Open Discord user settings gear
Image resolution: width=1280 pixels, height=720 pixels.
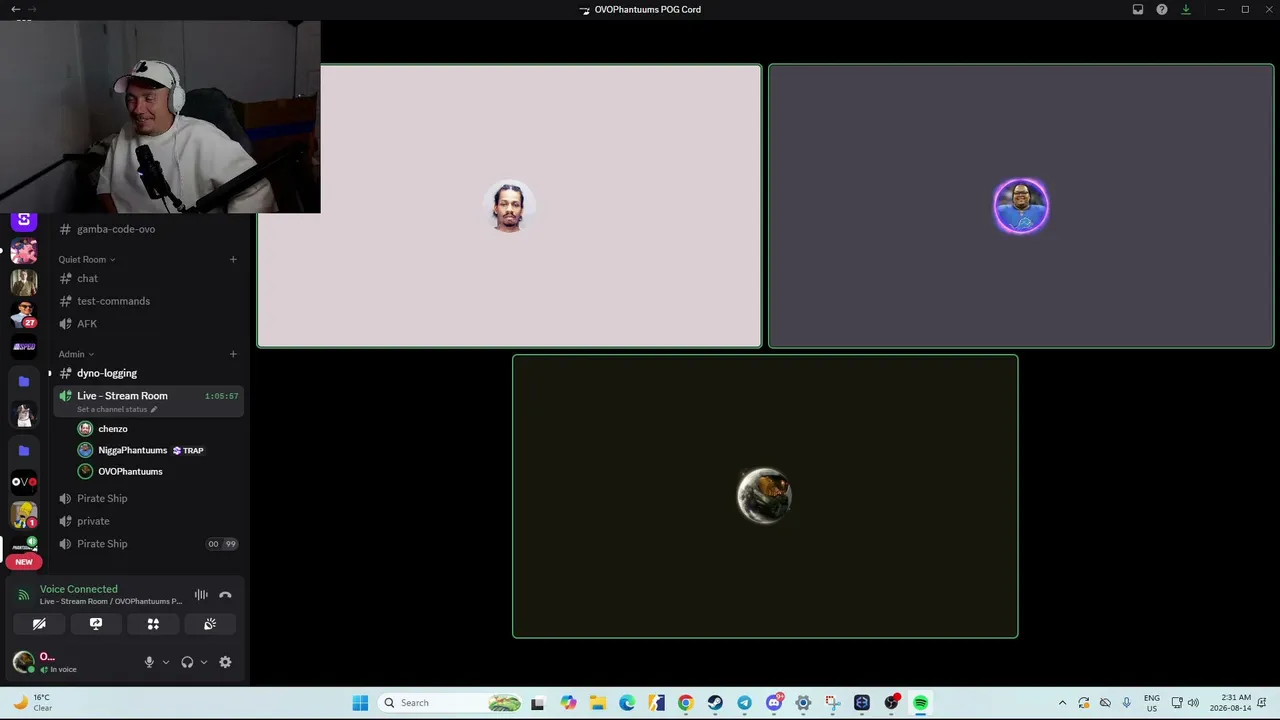(225, 662)
